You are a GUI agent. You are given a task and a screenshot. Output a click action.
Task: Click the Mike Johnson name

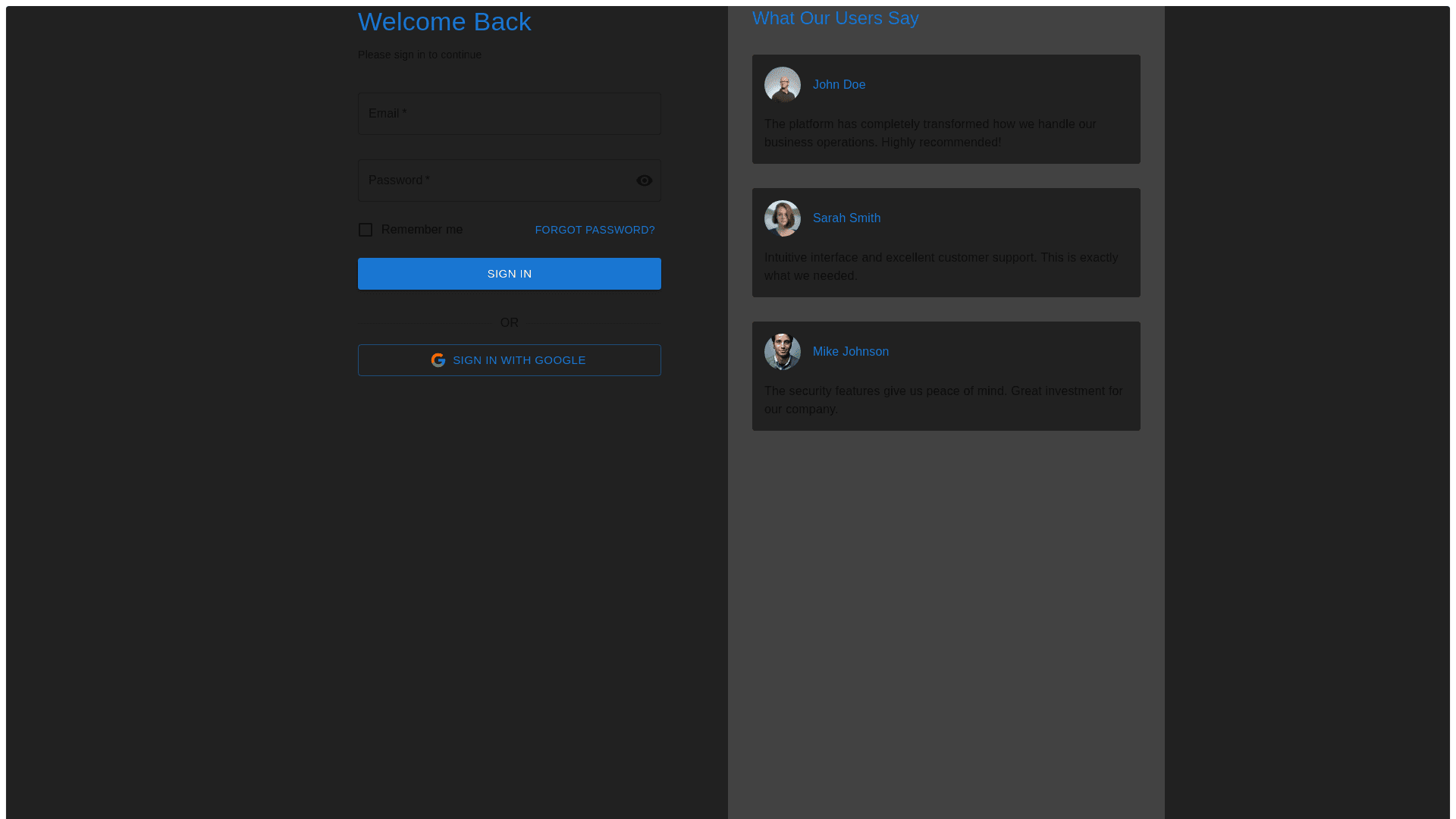pos(850,352)
